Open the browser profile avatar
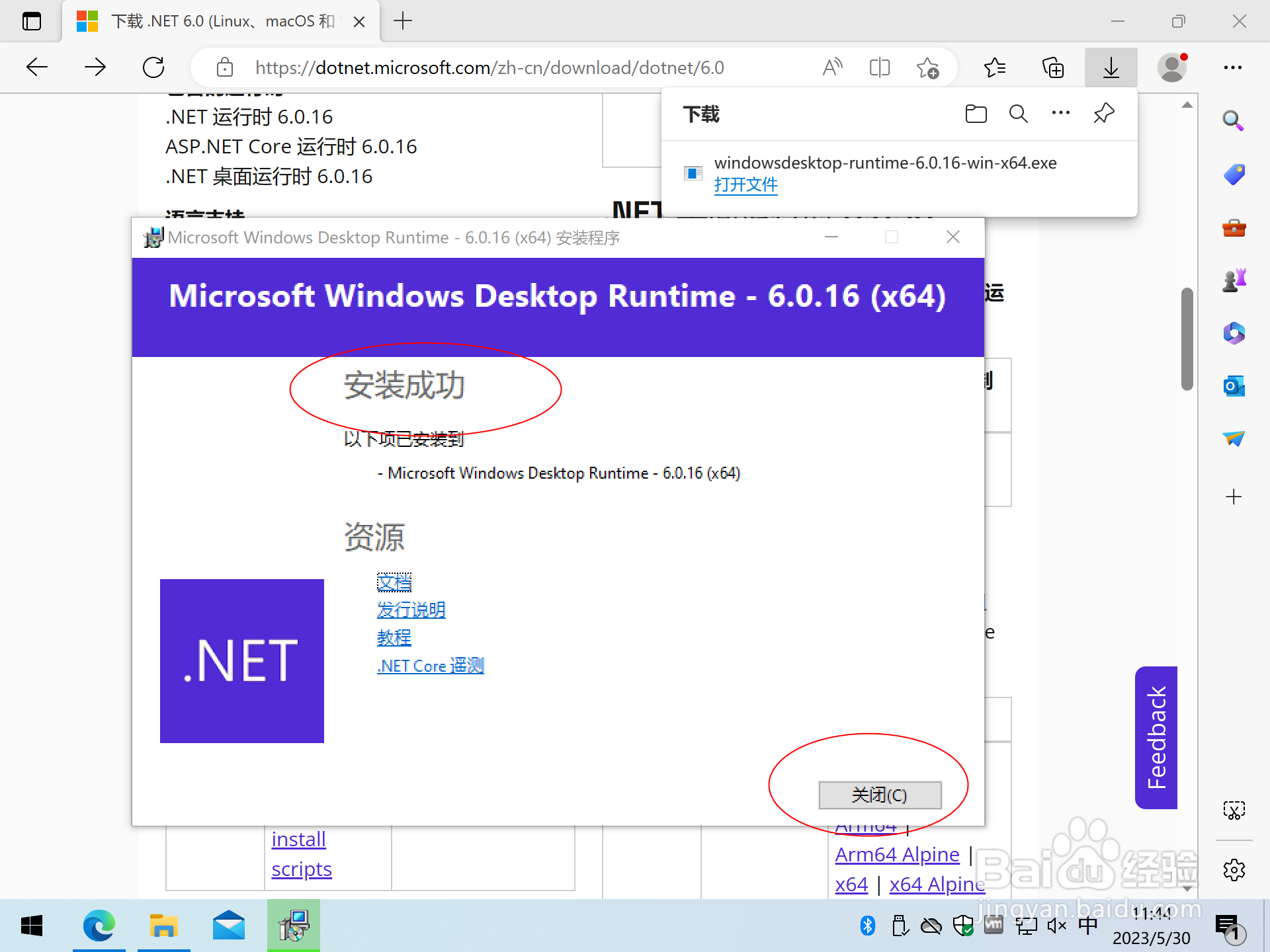 (1172, 67)
